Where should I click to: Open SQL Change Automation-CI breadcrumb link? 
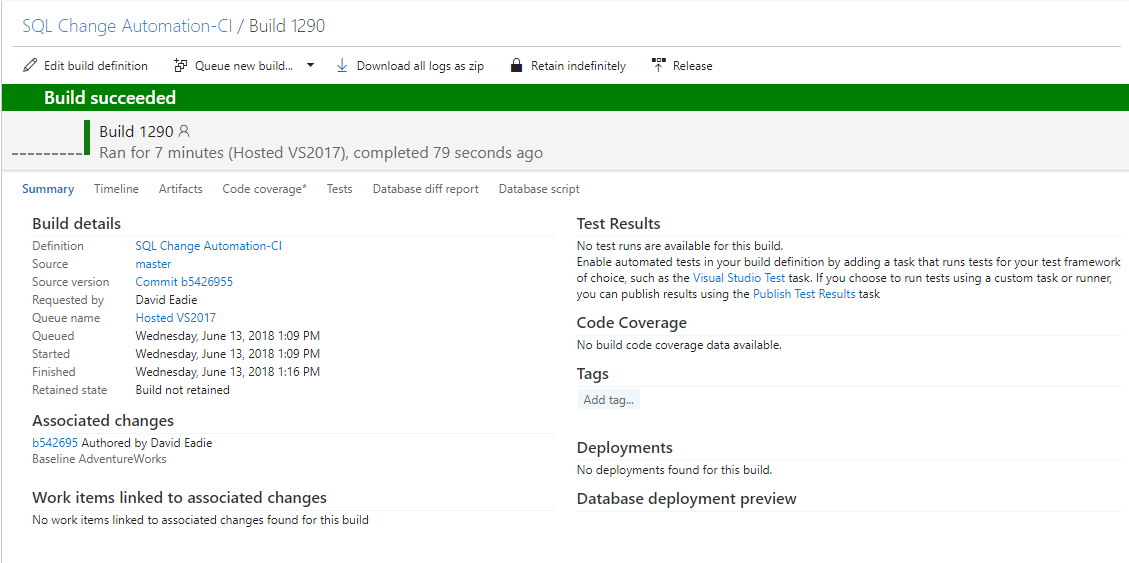(127, 26)
